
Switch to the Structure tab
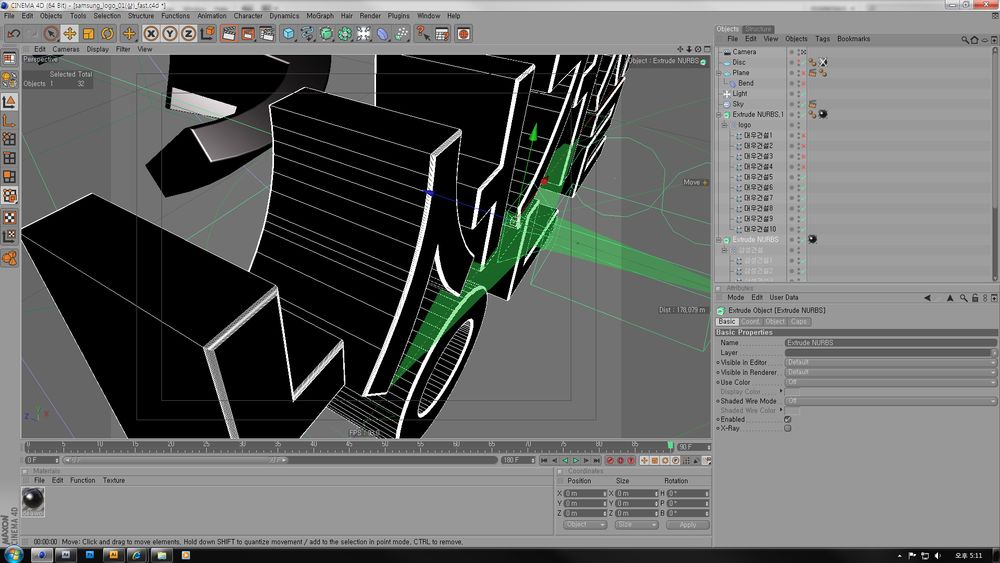point(758,29)
